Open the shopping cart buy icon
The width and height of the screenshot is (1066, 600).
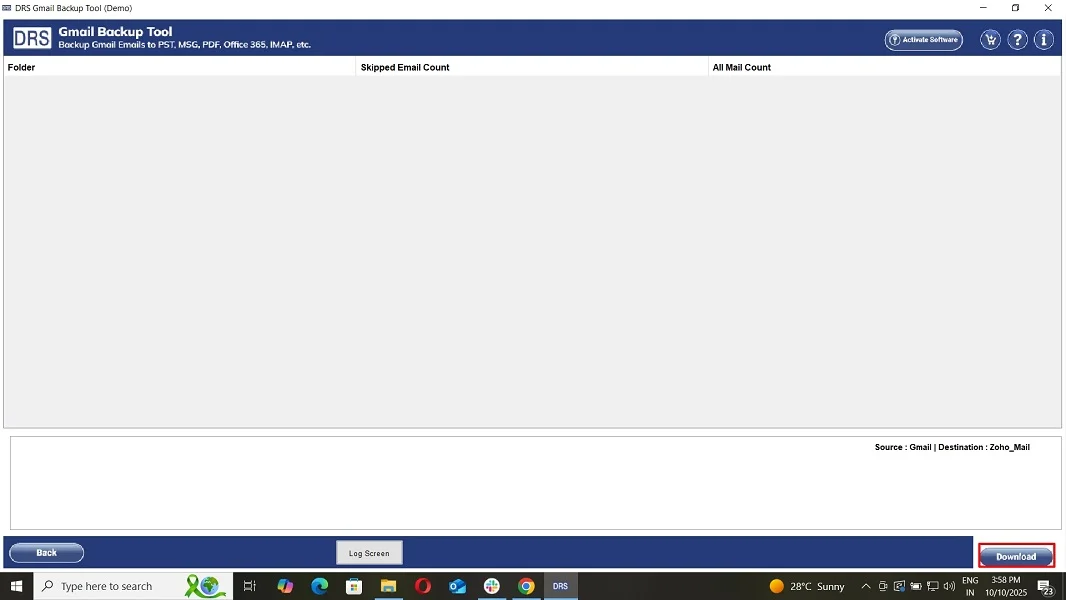coord(991,39)
